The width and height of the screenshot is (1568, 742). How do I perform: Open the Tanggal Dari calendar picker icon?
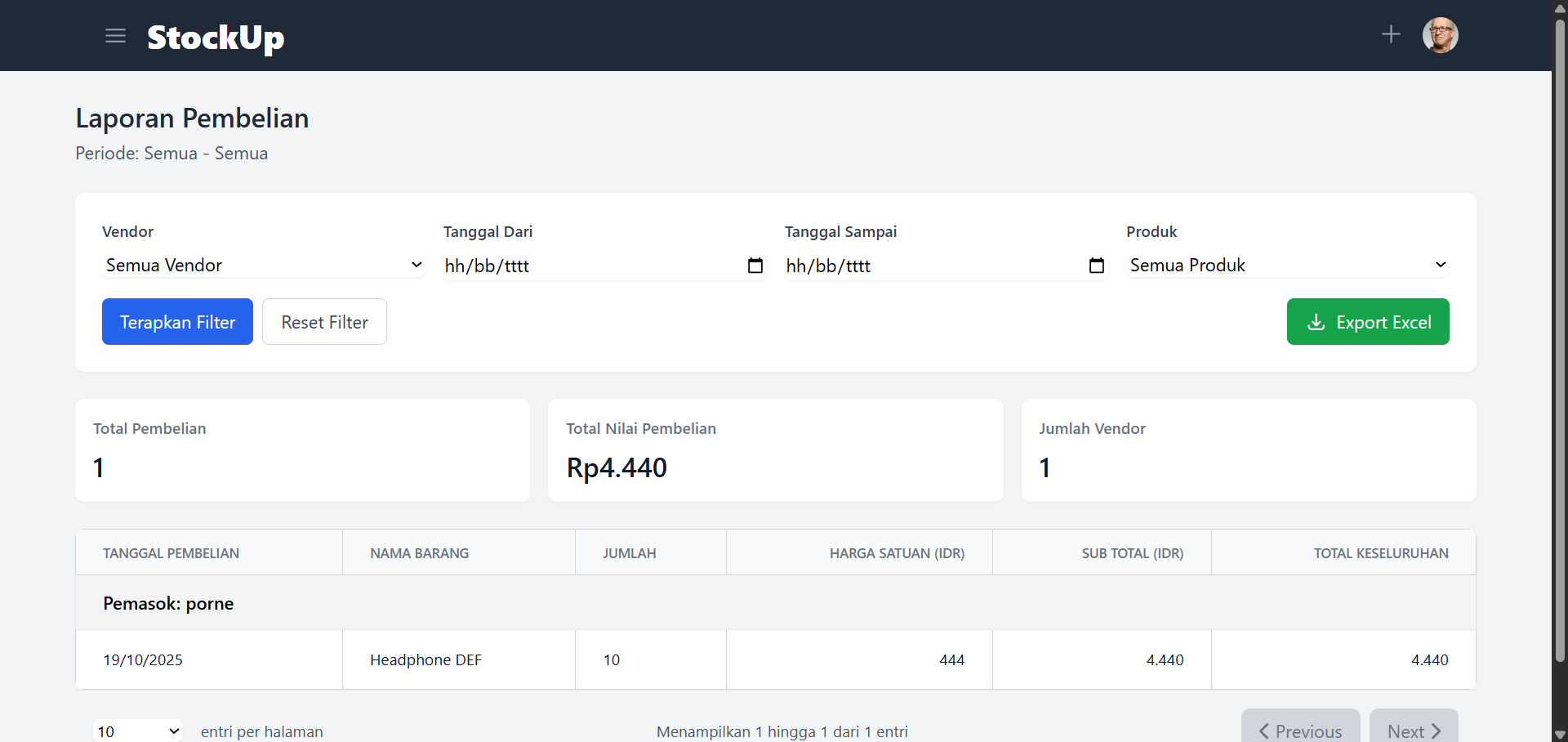coord(755,265)
